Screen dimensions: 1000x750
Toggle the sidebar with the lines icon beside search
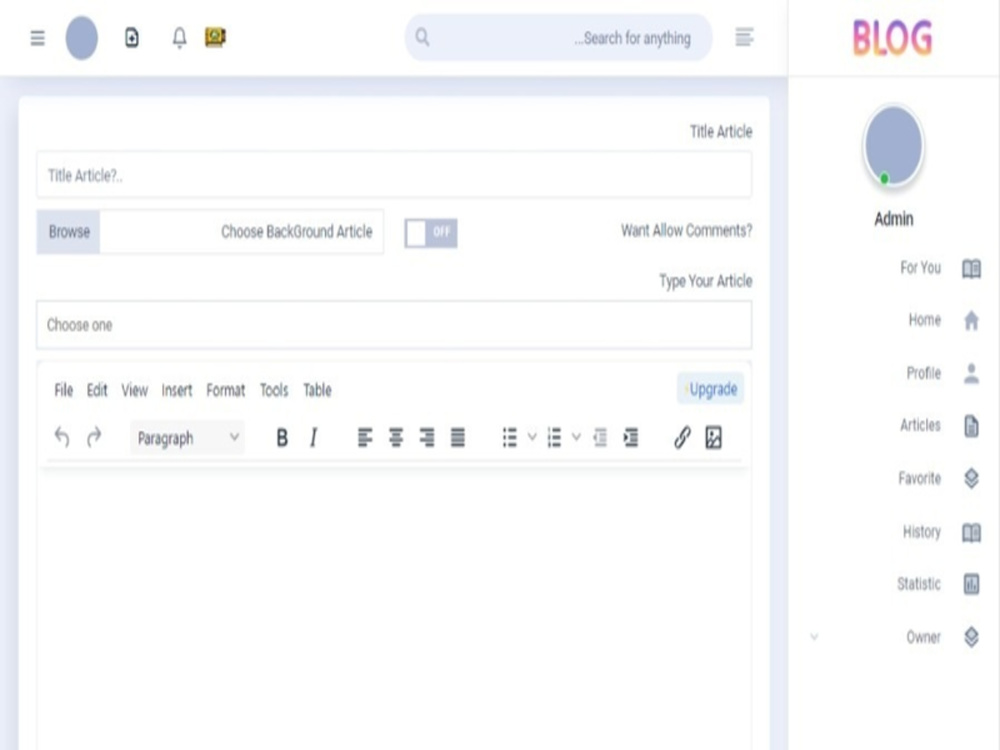click(744, 38)
